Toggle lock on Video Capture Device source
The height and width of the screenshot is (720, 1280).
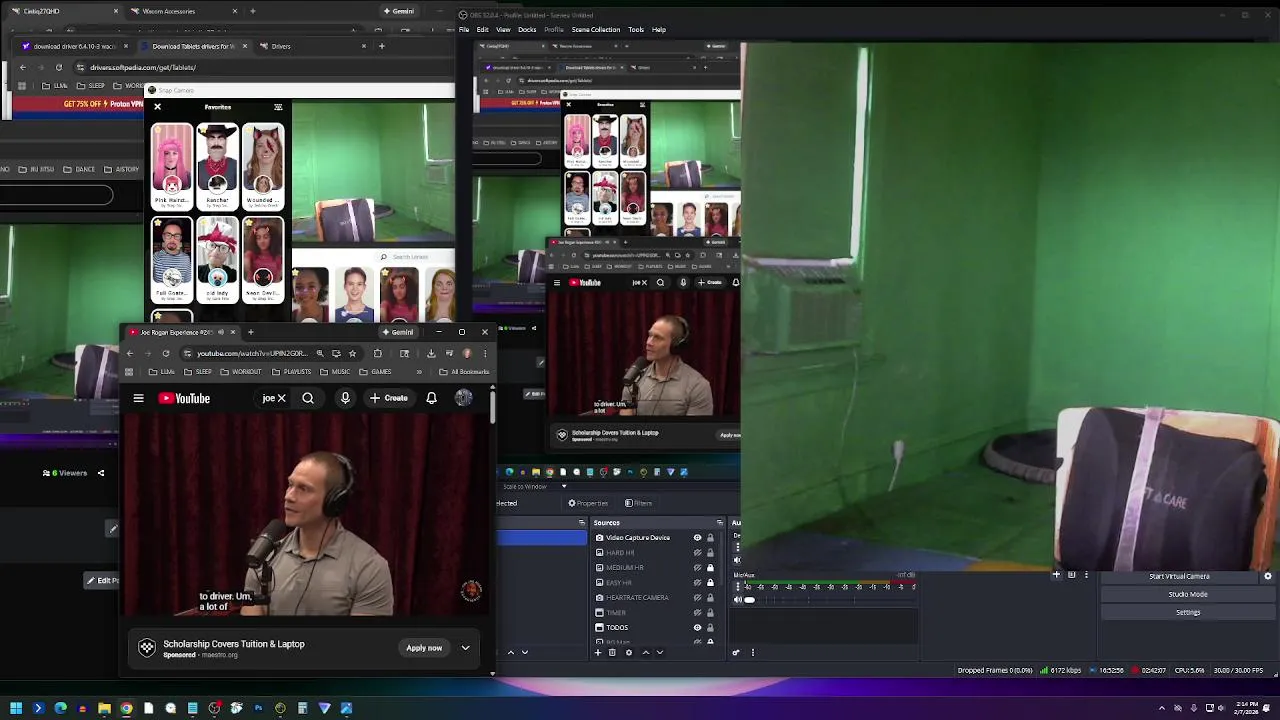point(710,538)
